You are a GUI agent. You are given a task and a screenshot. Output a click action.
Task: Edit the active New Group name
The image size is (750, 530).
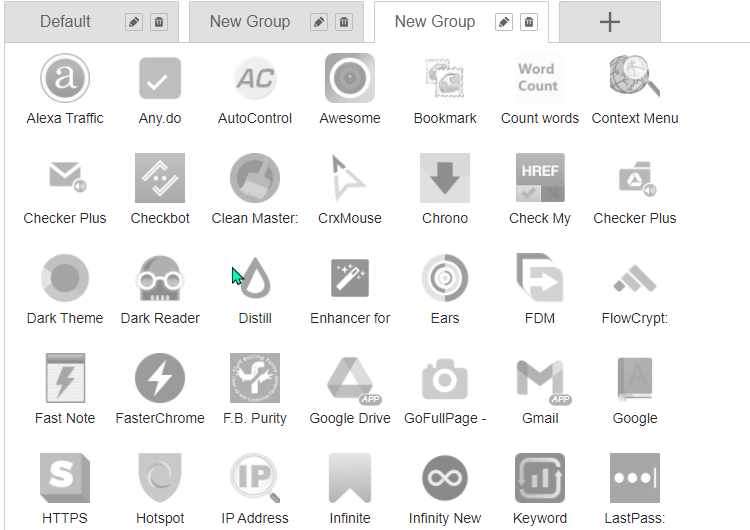[504, 22]
